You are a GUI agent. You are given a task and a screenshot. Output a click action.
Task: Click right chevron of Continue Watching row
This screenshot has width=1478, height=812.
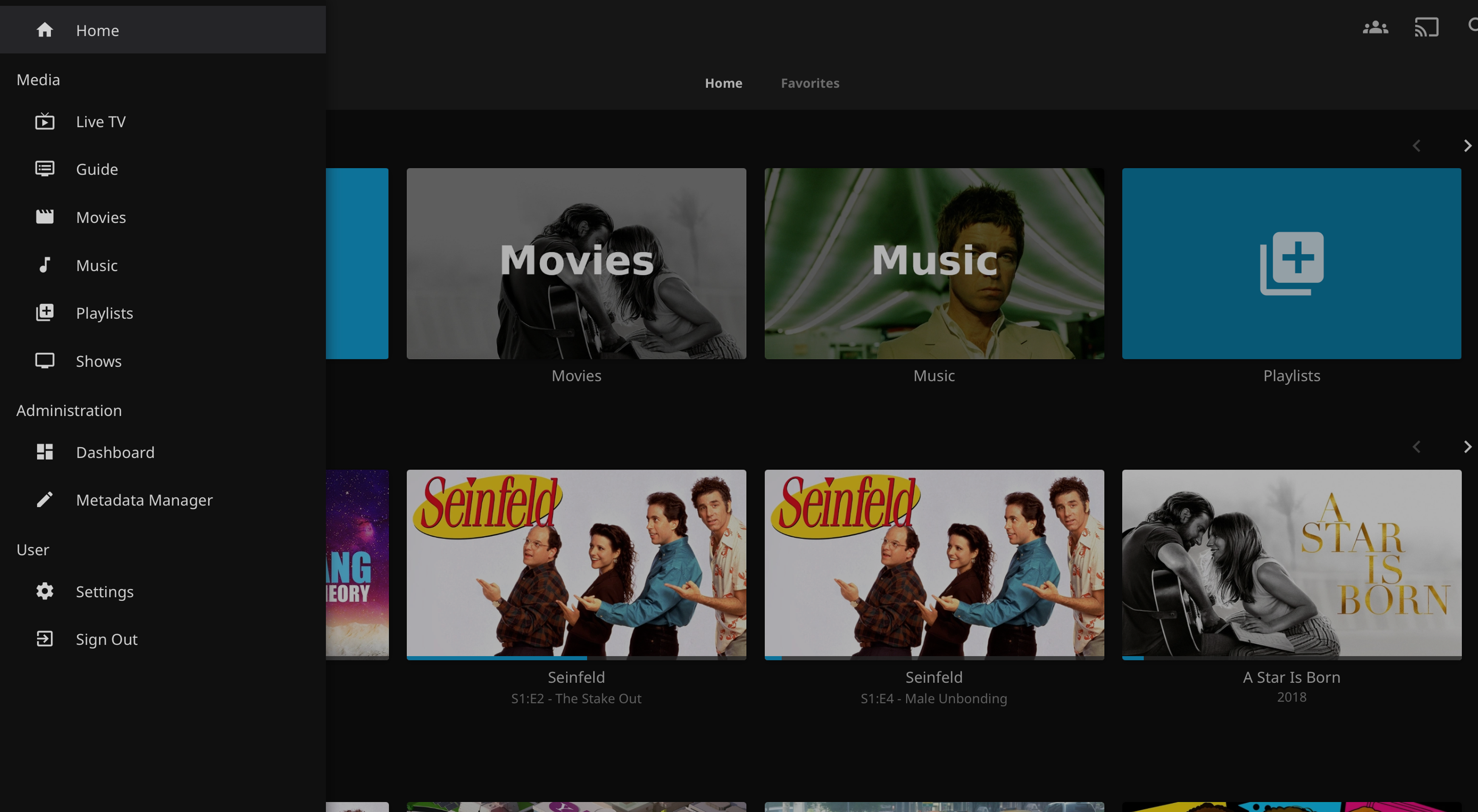pos(1467,446)
